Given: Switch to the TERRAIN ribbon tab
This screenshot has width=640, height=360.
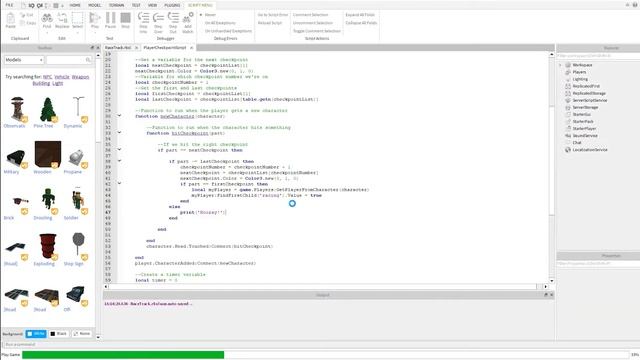Looking at the screenshot, I should [116, 5].
